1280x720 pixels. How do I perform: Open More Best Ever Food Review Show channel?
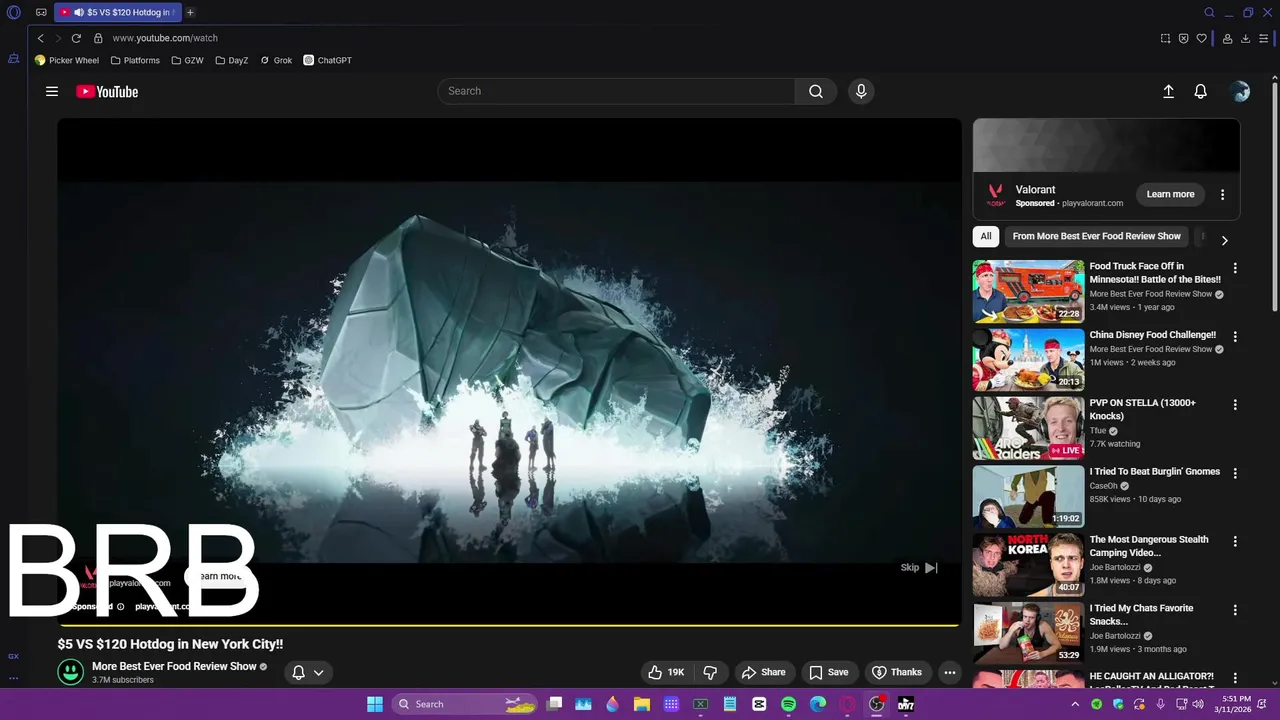pos(174,666)
